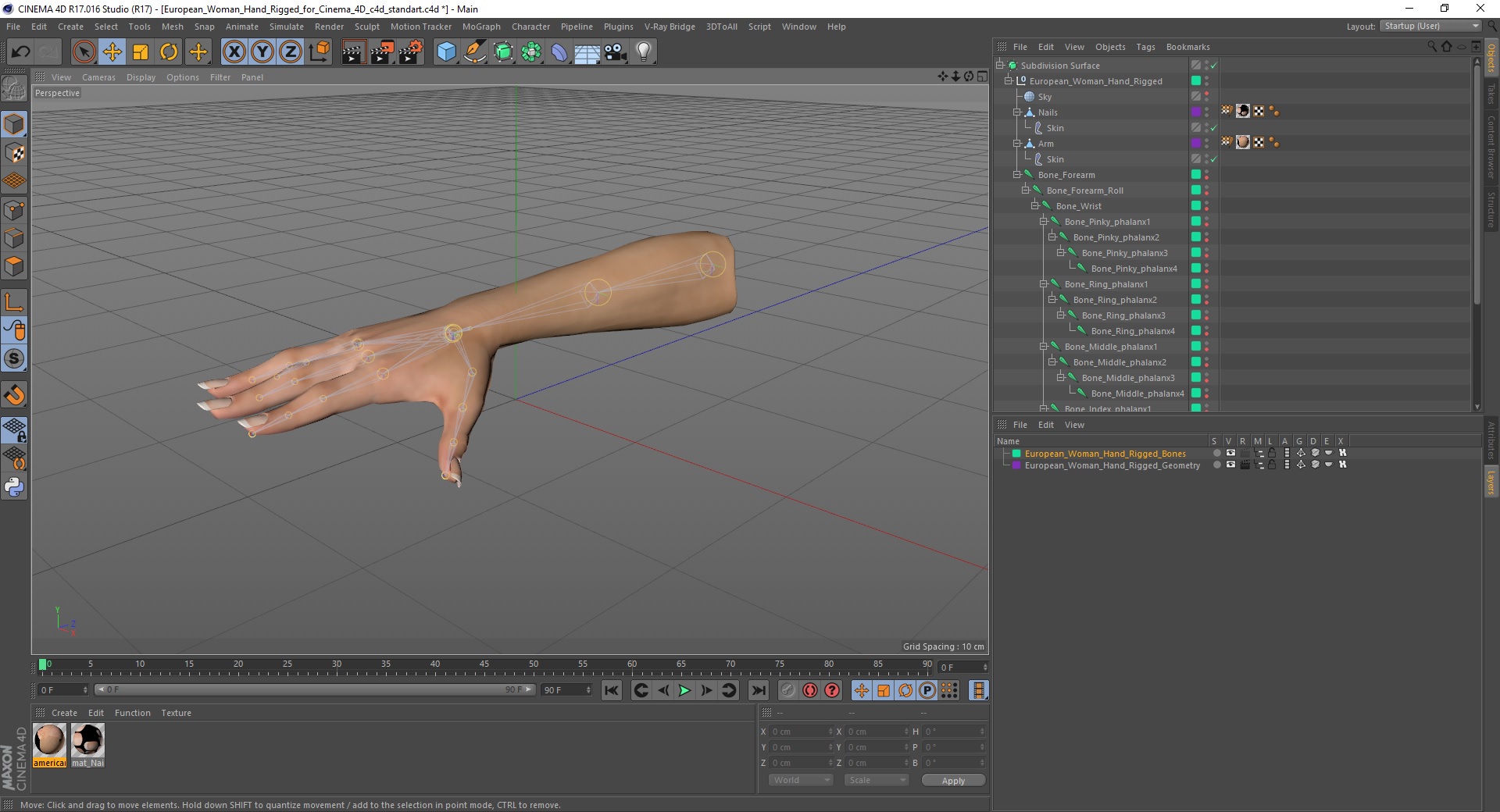Open Edit Render Settings icon
Image resolution: width=1500 pixels, height=812 pixels.
(411, 52)
